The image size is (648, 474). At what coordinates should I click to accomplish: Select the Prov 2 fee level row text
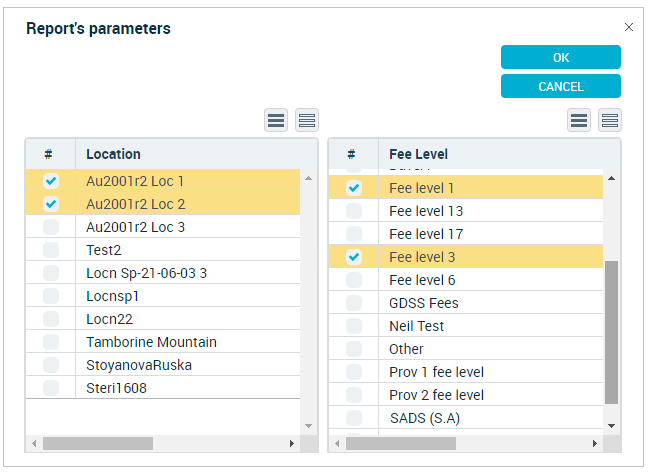click(436, 395)
